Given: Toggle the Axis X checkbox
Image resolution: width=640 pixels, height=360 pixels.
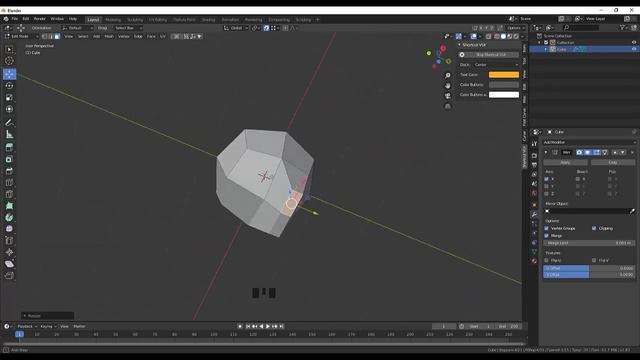Looking at the screenshot, I should click(547, 179).
